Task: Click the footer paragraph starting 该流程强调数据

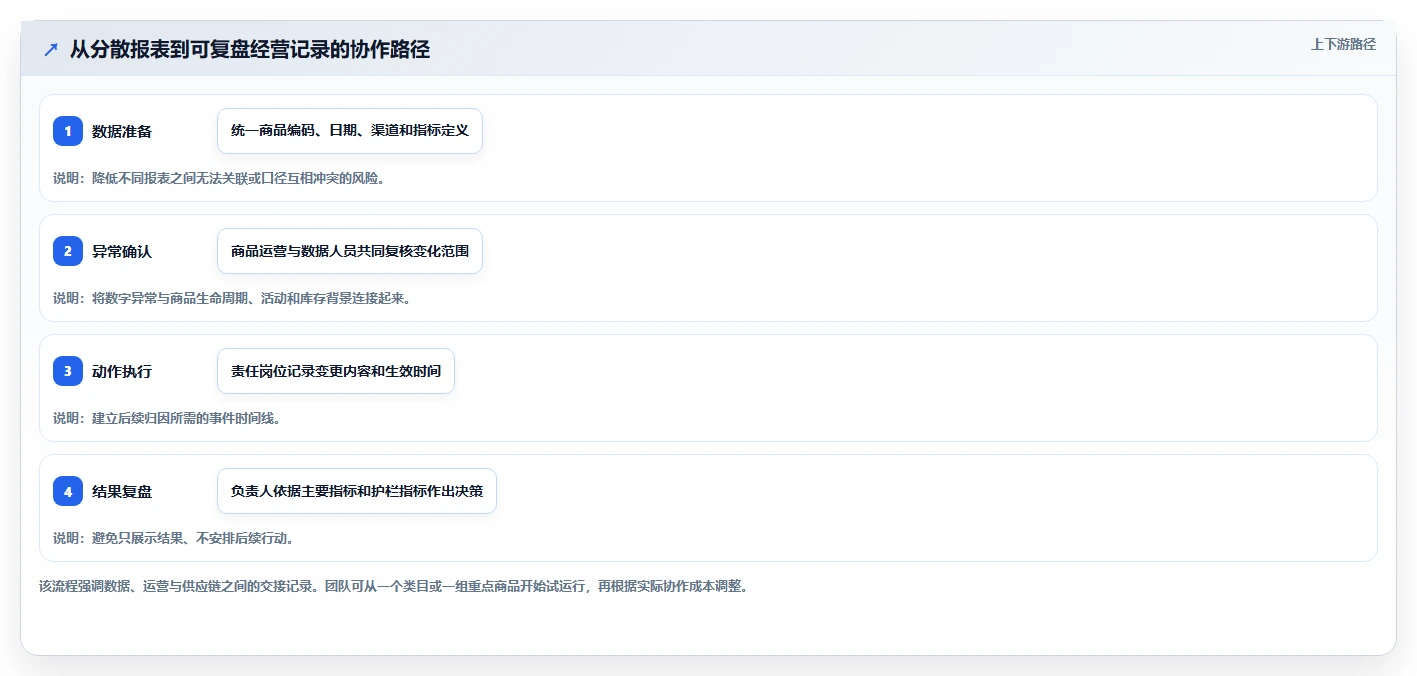Action: 393,586
